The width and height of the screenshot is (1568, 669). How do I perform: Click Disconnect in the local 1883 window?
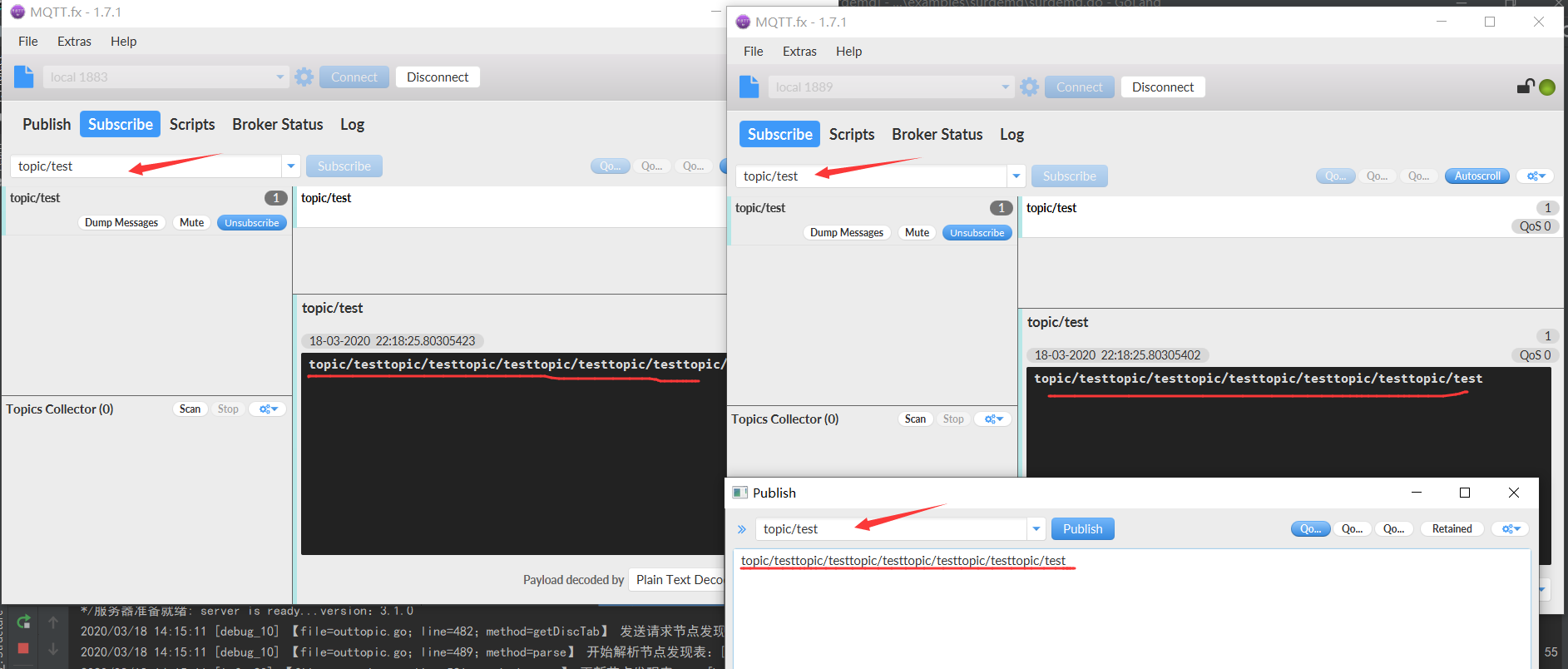tap(438, 77)
